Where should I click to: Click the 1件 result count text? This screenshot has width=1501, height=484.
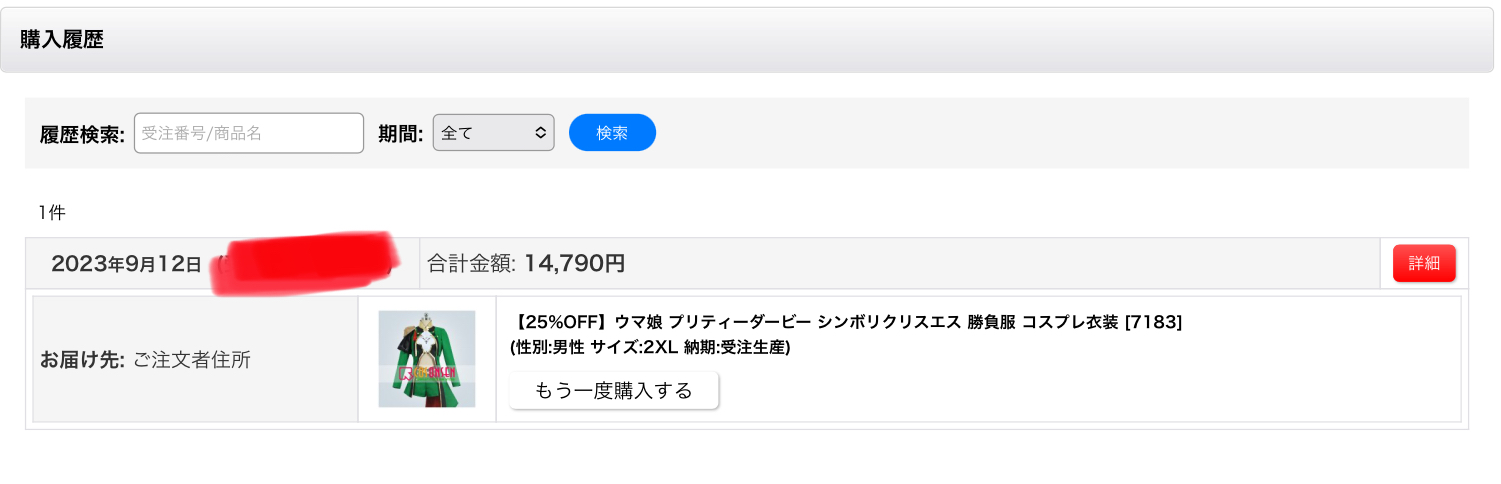[52, 212]
